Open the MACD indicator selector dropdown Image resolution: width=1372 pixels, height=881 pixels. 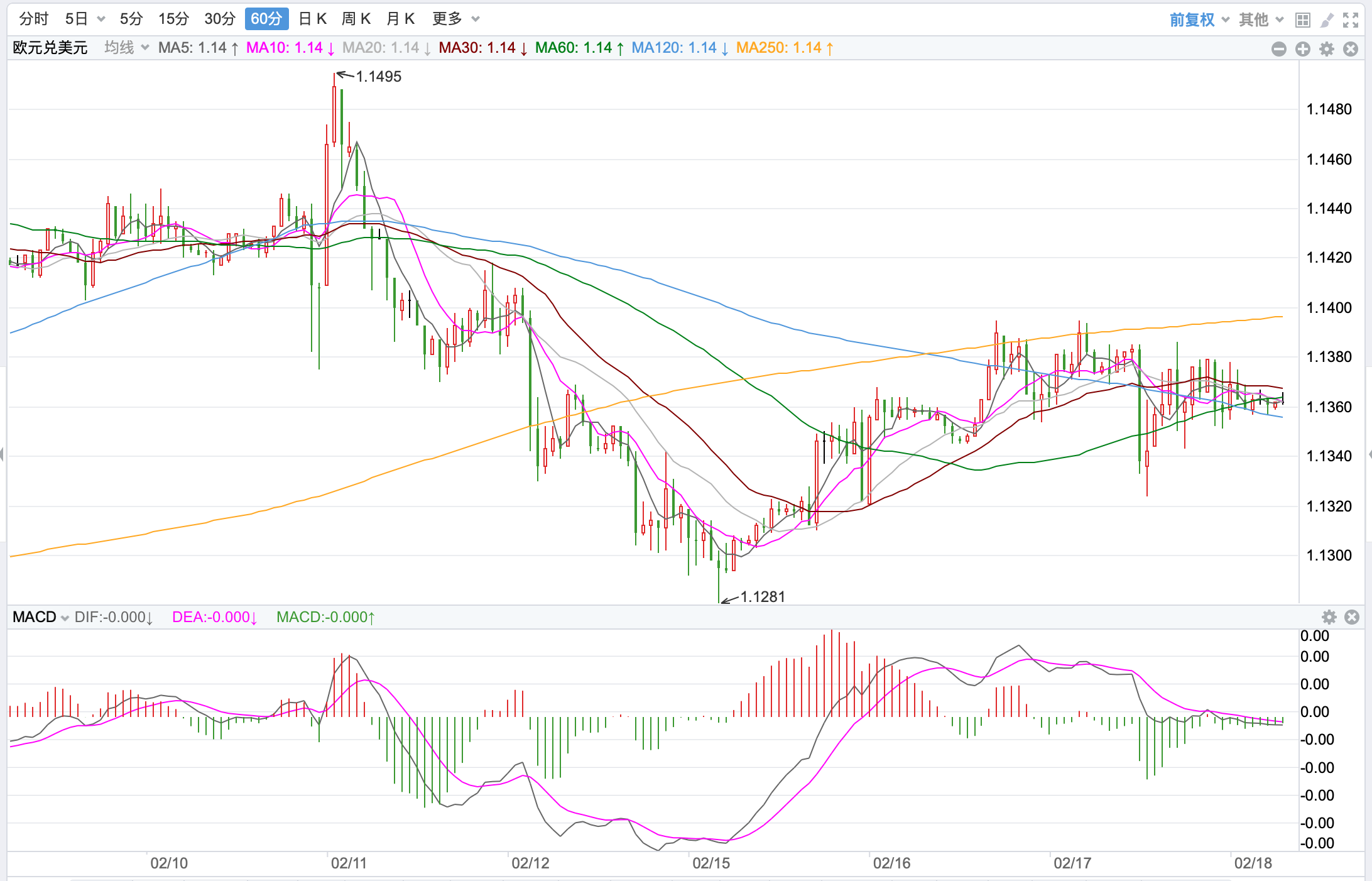(x=41, y=617)
